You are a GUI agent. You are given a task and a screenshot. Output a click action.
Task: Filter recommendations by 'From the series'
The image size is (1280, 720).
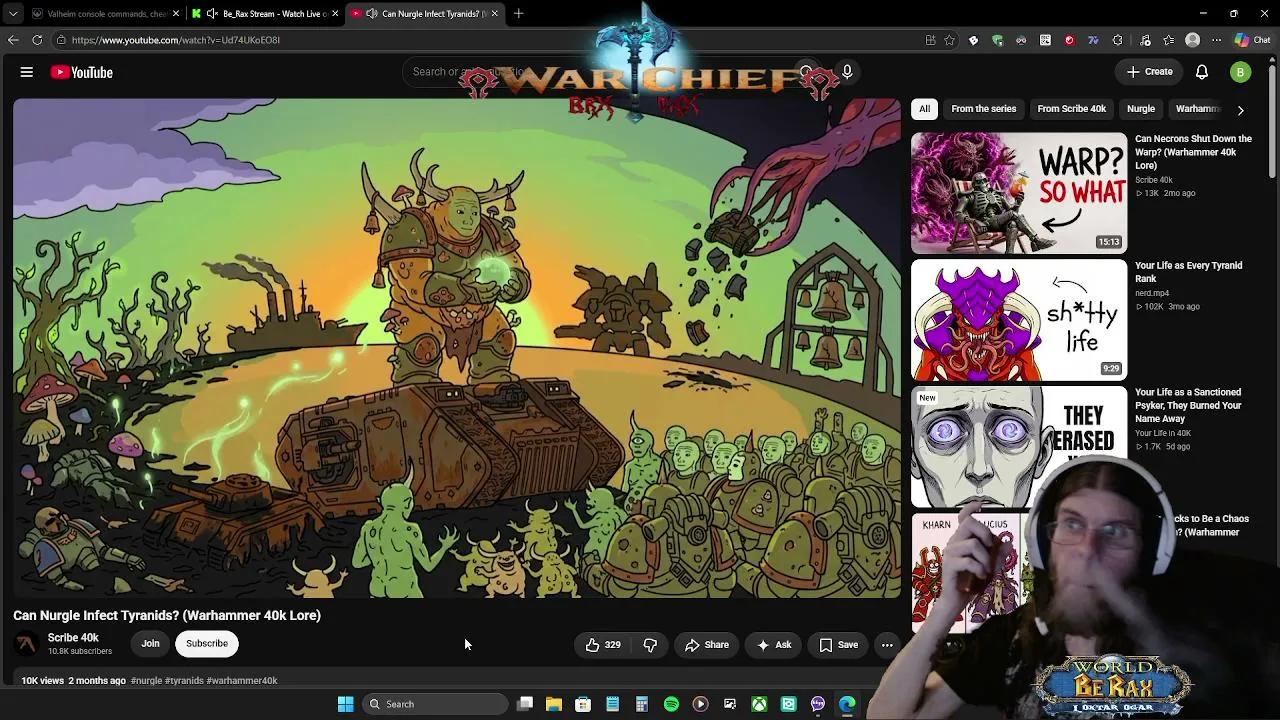[983, 109]
